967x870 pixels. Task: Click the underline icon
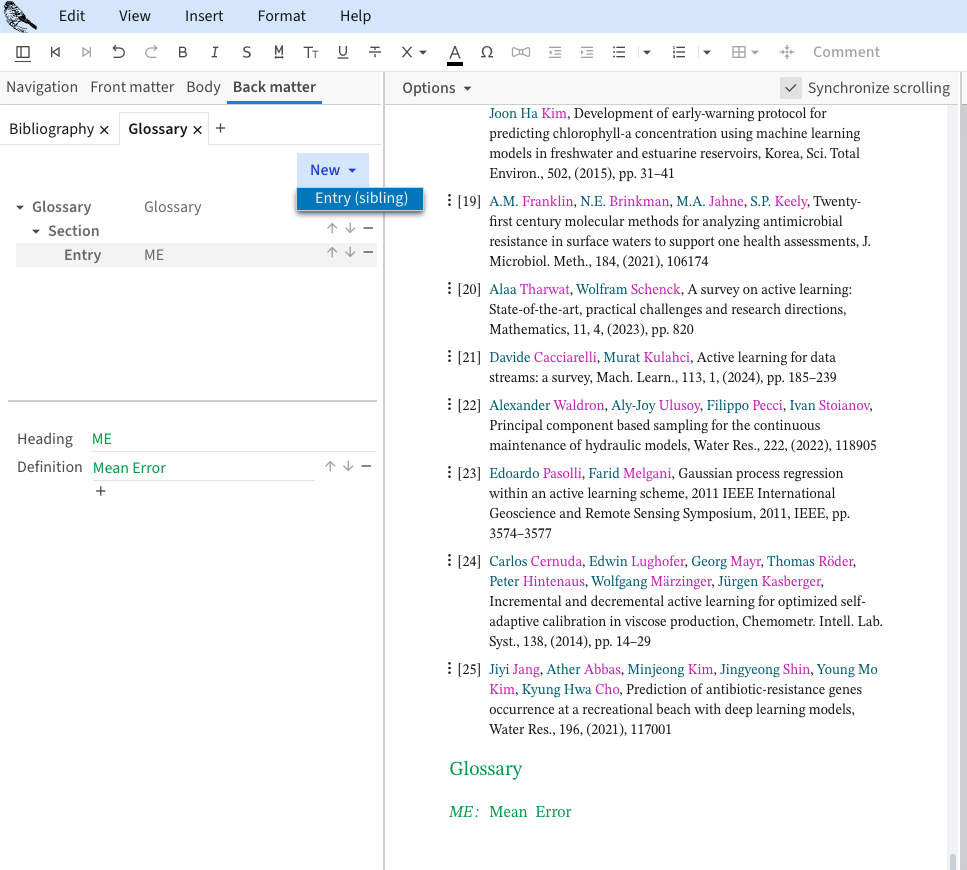pos(343,52)
